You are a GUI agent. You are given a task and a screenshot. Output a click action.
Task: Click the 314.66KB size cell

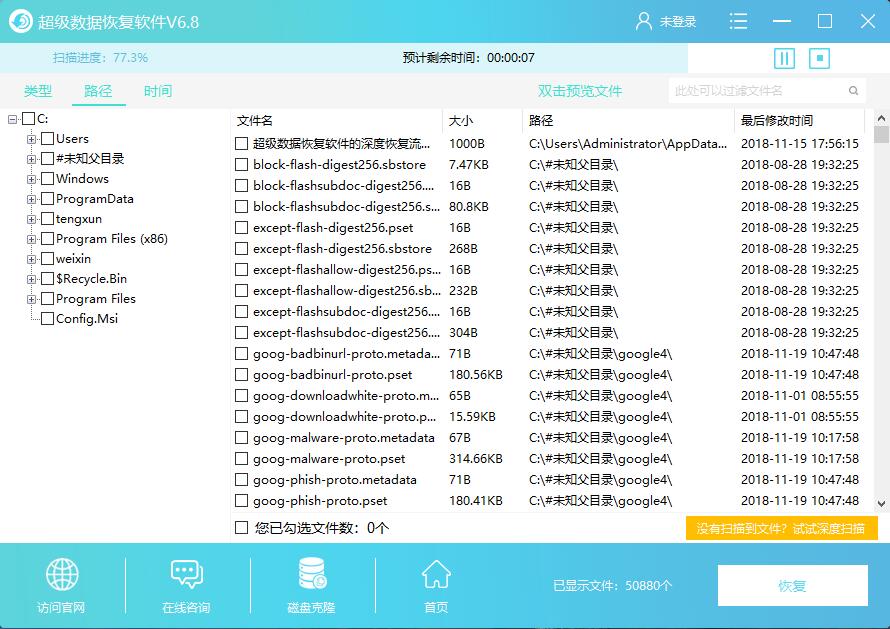[x=476, y=459]
